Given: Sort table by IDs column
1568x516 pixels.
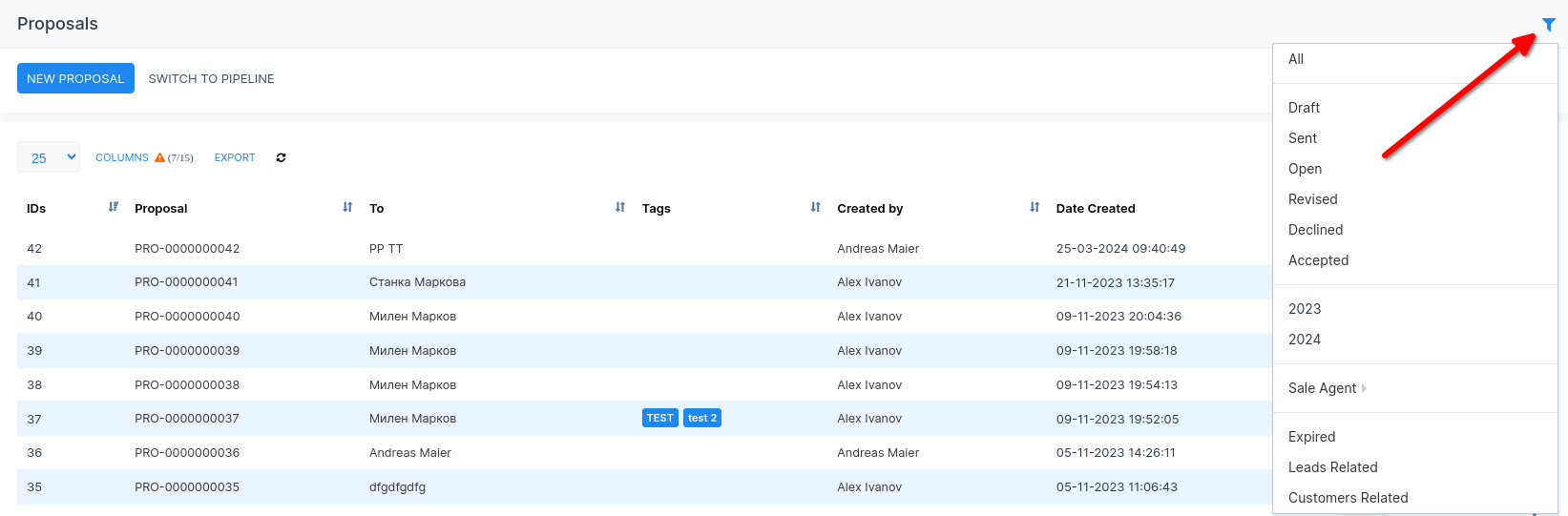Looking at the screenshot, I should click(114, 207).
